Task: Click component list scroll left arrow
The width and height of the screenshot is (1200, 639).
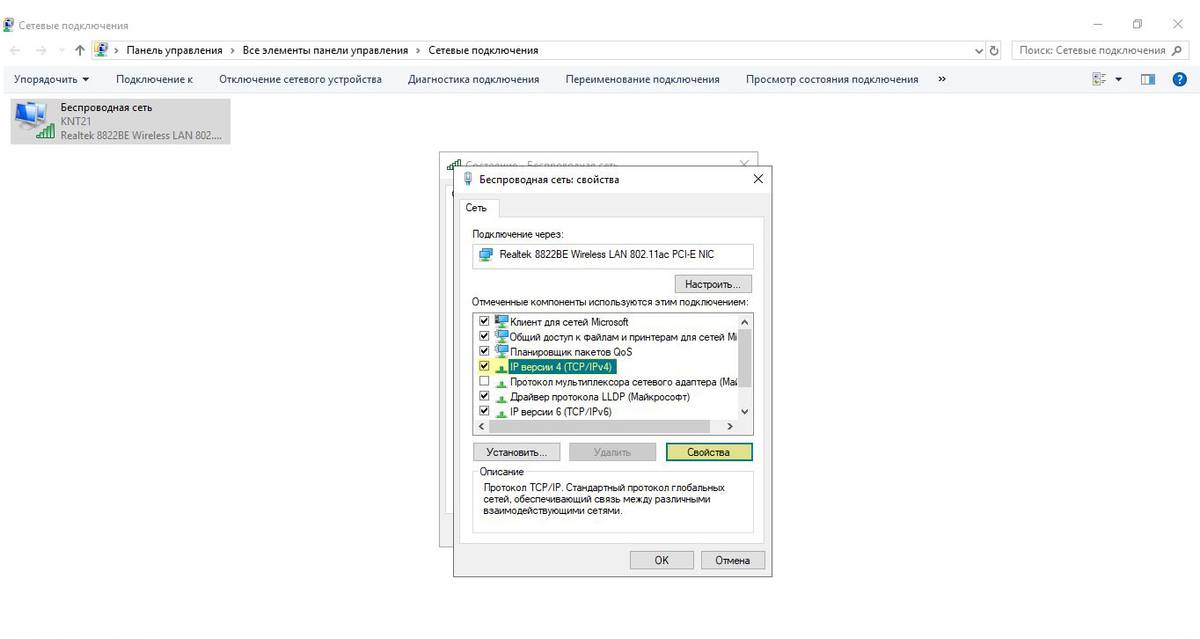Action: coord(482,426)
